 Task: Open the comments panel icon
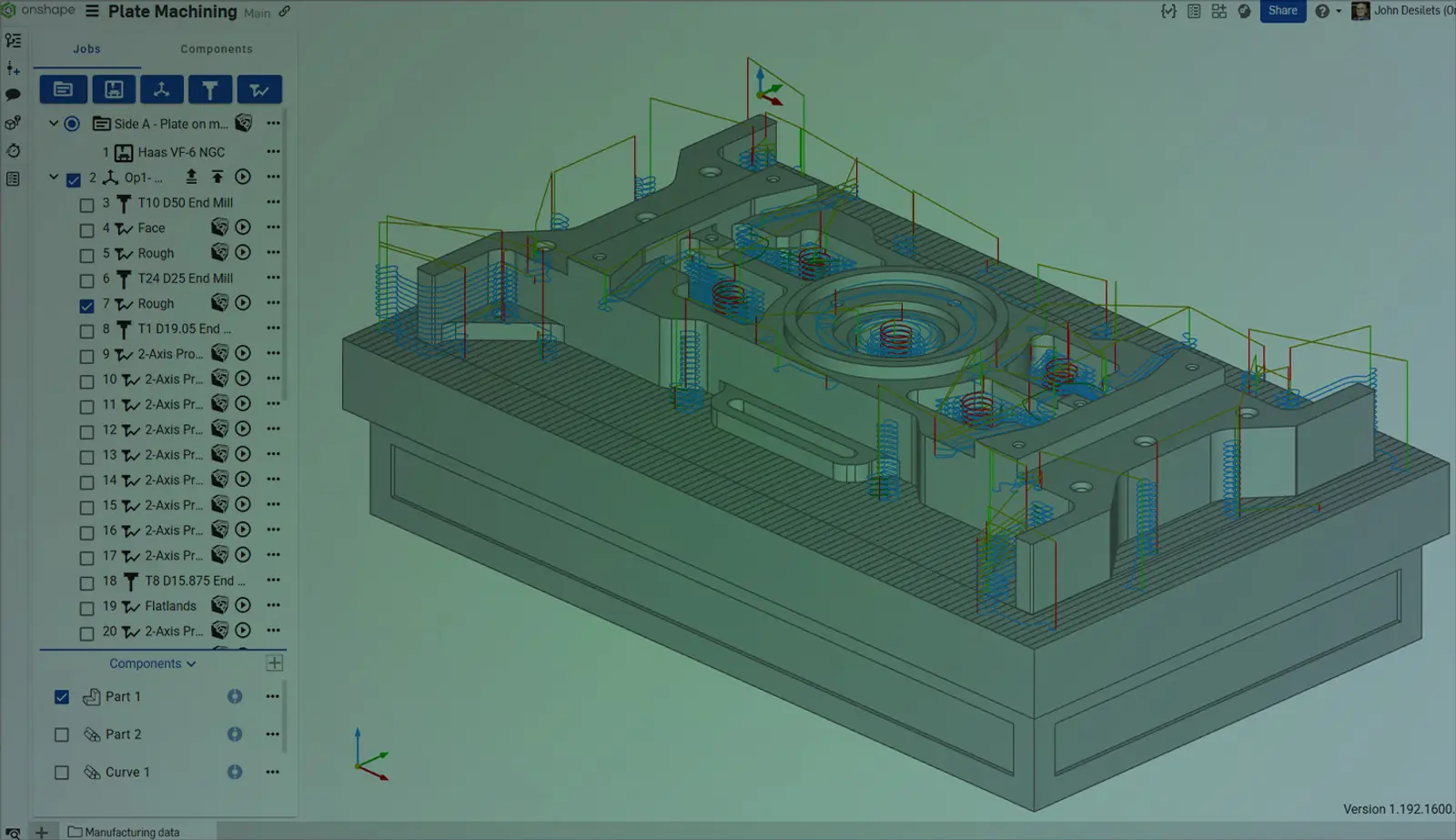(x=13, y=95)
